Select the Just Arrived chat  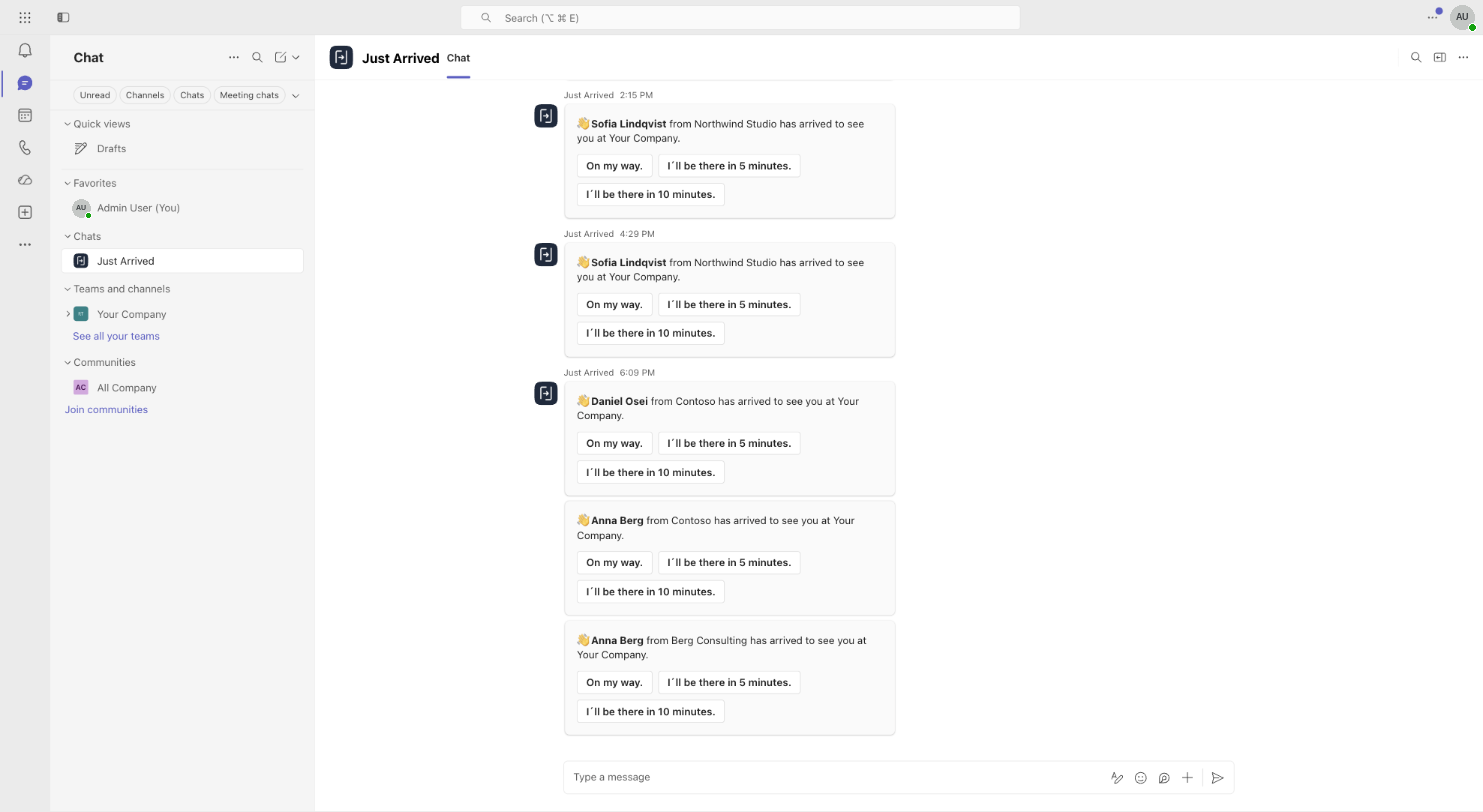point(183,261)
